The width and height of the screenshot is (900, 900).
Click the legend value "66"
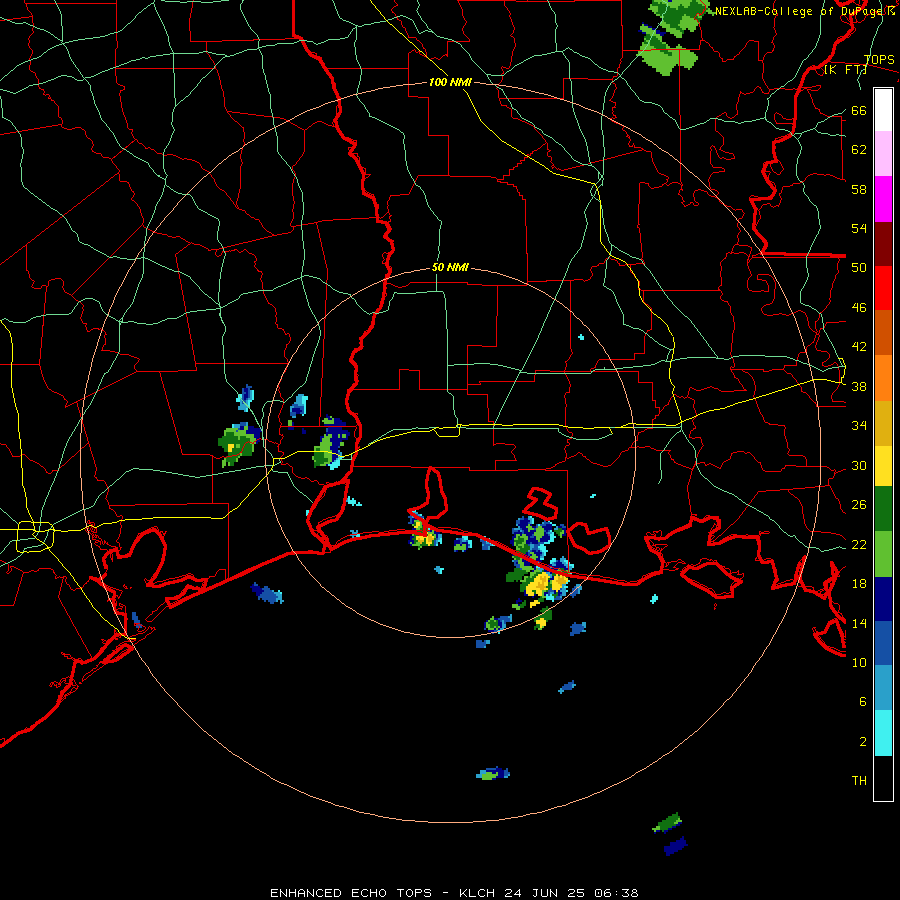(x=859, y=110)
